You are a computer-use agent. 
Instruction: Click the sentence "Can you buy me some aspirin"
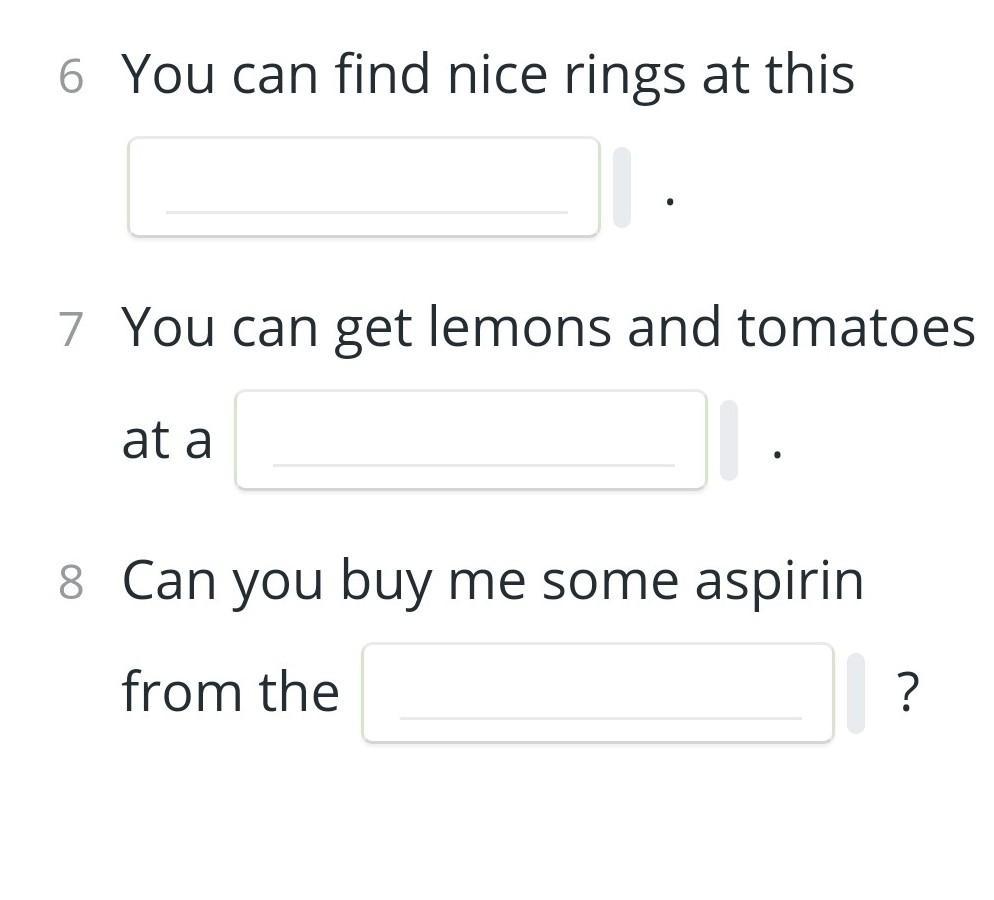(x=493, y=582)
